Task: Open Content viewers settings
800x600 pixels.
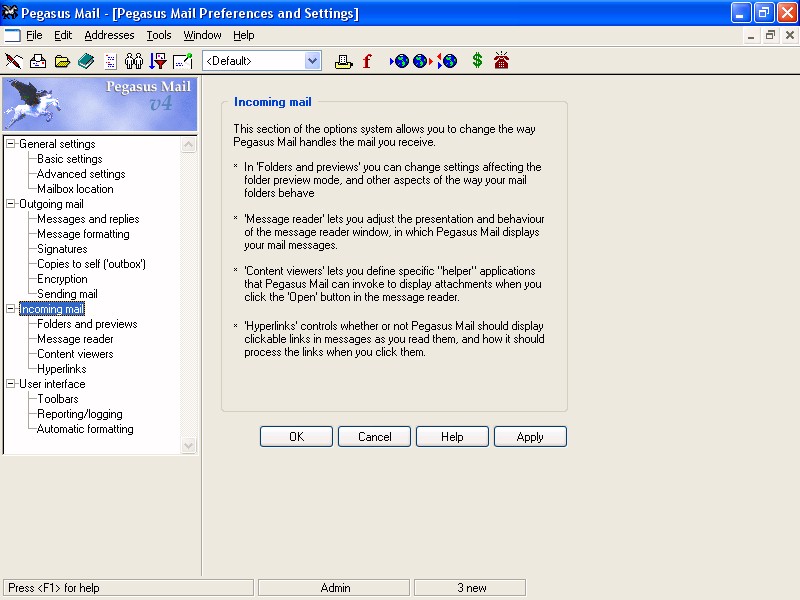Action: [x=76, y=354]
